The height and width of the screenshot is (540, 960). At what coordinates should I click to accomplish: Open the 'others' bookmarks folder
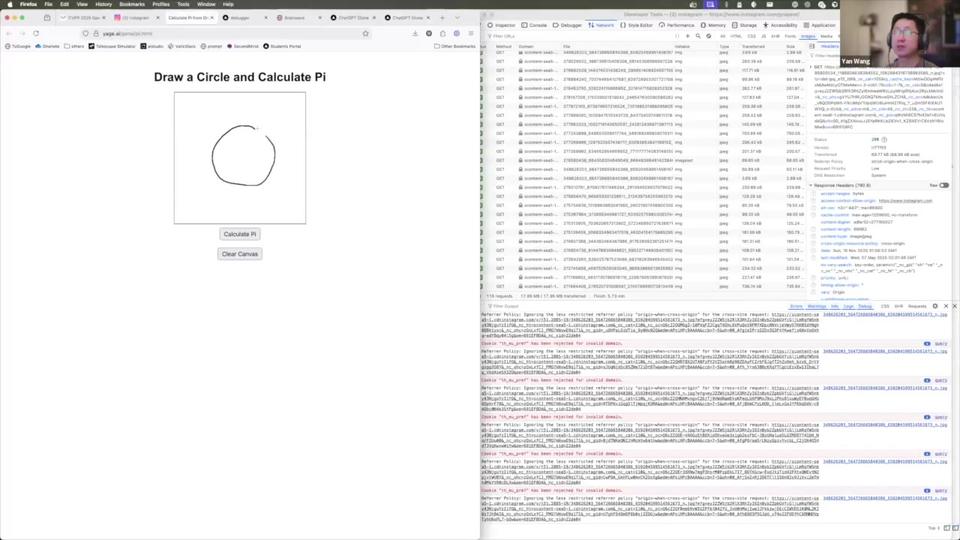click(x=74, y=46)
